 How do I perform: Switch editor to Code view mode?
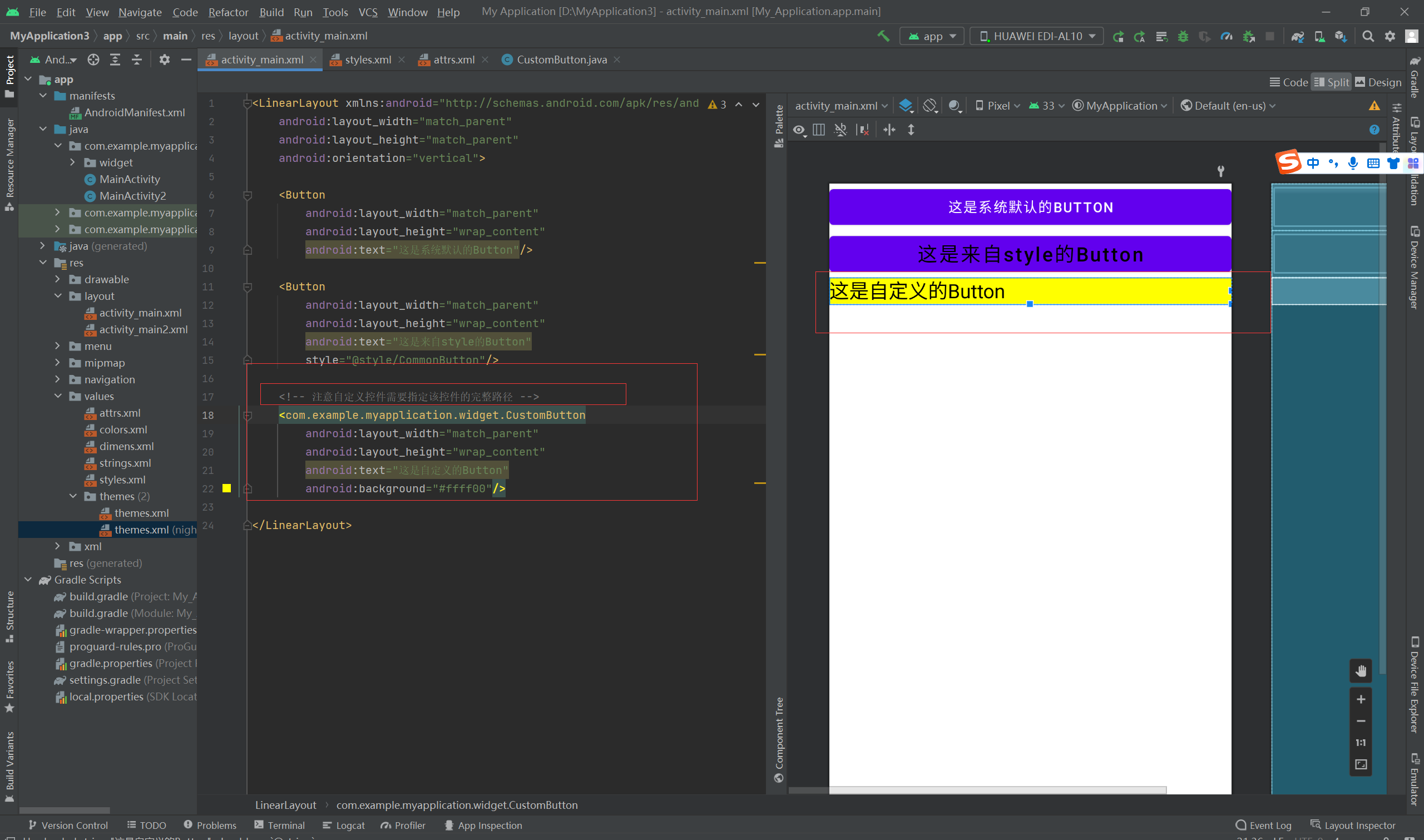[x=1289, y=82]
